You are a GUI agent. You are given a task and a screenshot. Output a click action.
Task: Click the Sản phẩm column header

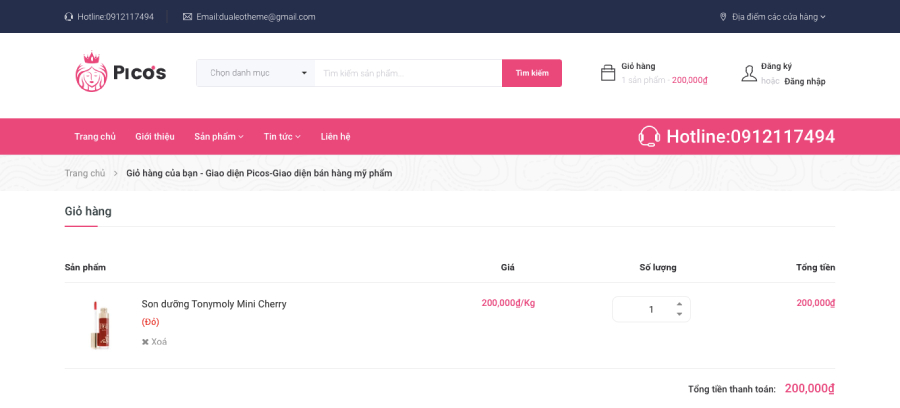coord(85,267)
